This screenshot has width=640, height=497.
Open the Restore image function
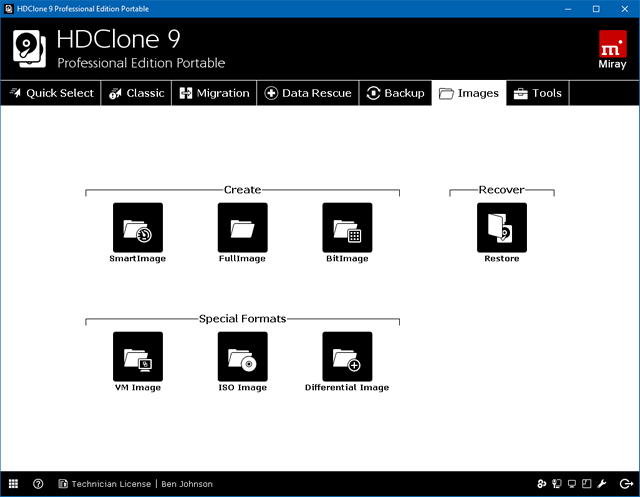pos(501,228)
